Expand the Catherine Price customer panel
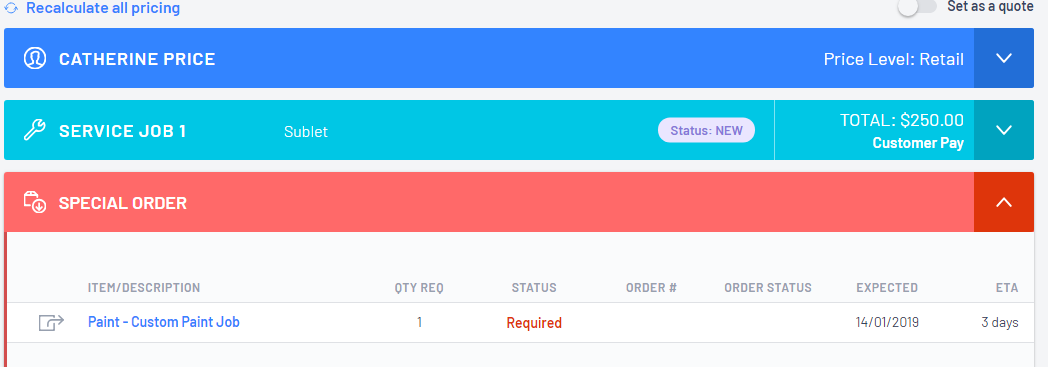 pyautogui.click(x=1004, y=58)
